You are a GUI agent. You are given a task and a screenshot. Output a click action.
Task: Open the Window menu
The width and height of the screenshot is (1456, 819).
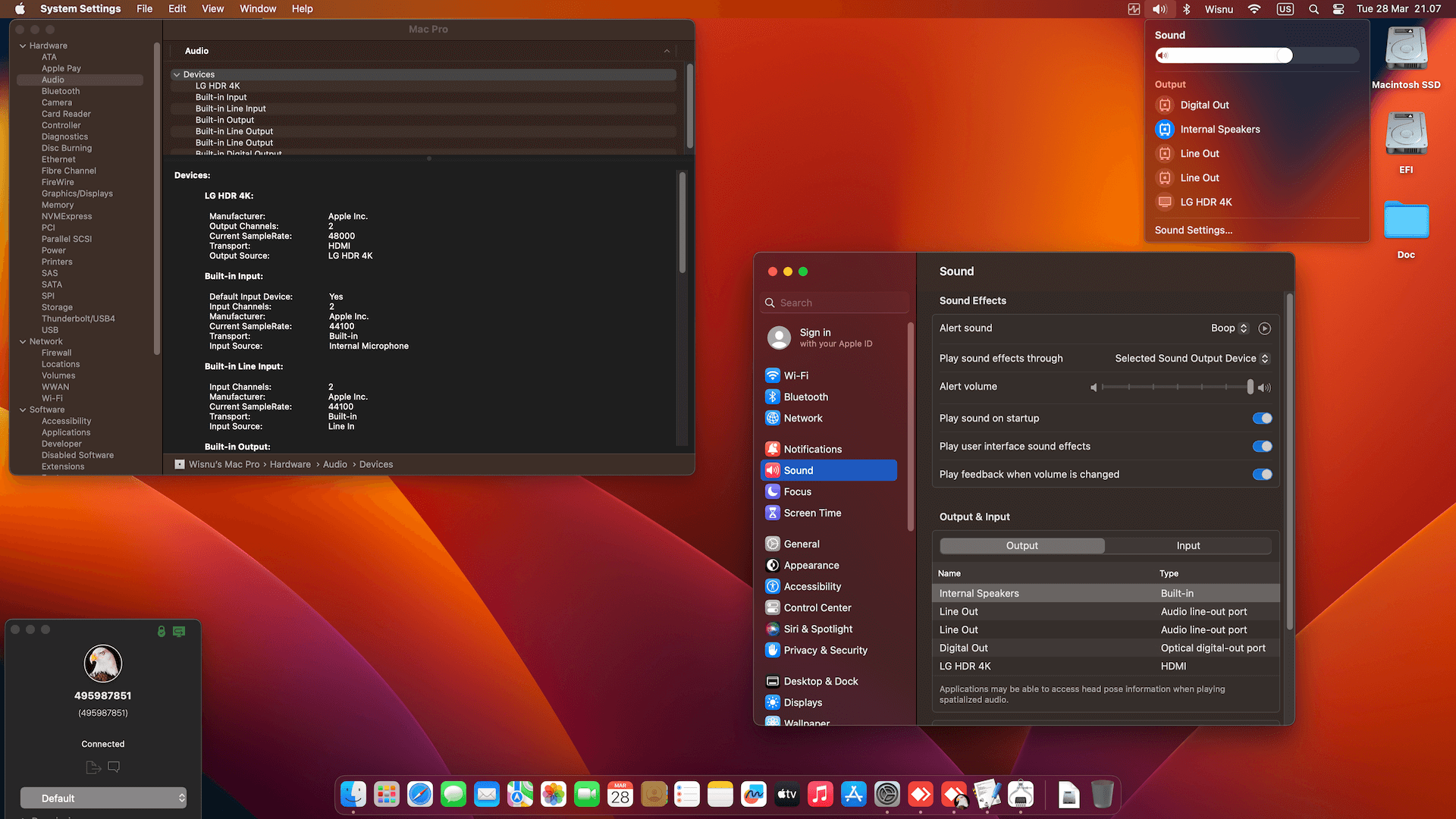[x=257, y=9]
